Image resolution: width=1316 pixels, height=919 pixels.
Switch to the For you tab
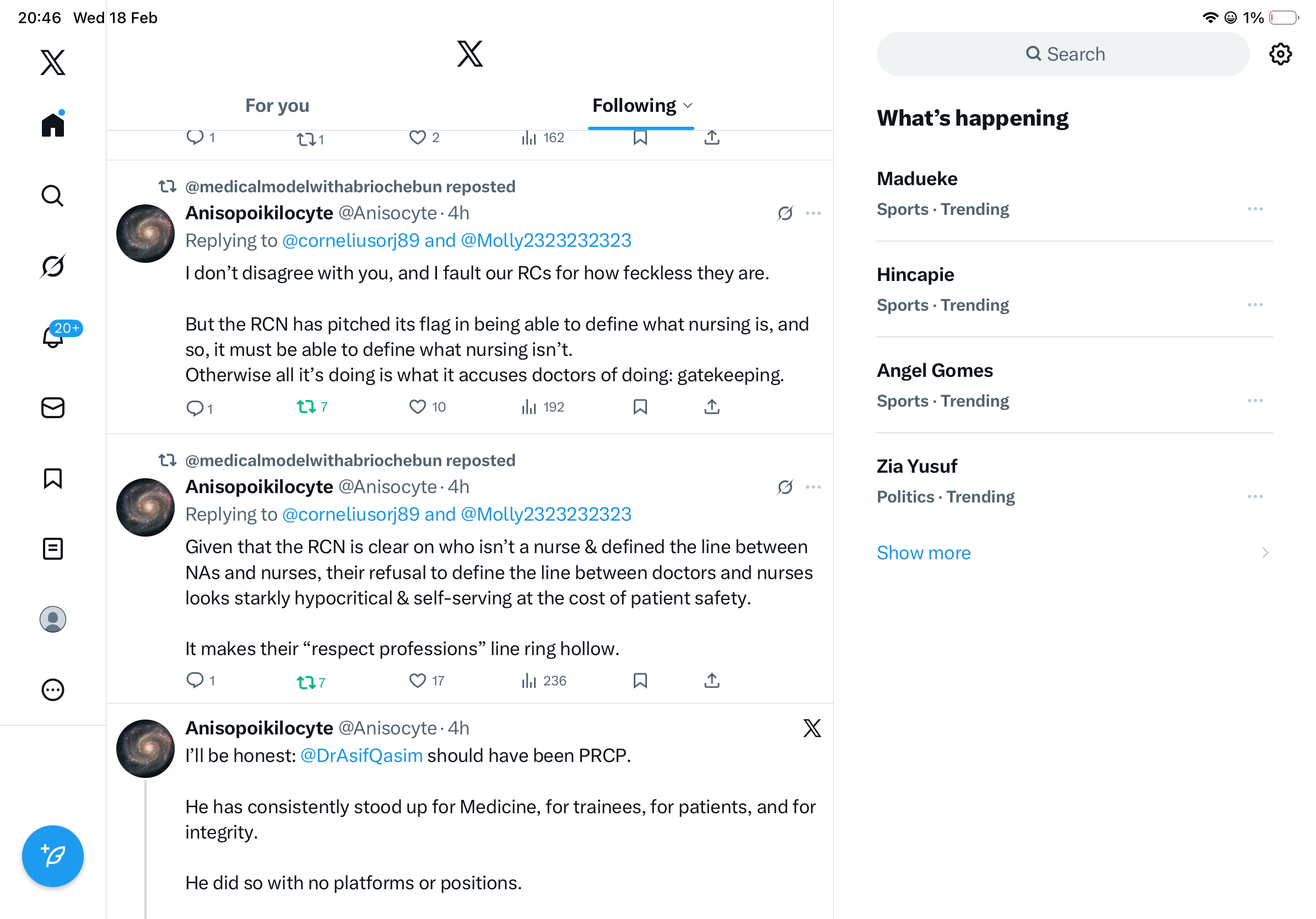click(x=277, y=106)
